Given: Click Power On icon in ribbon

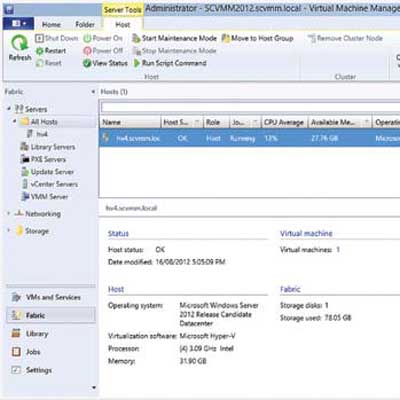Looking at the screenshot, I should point(87,39).
